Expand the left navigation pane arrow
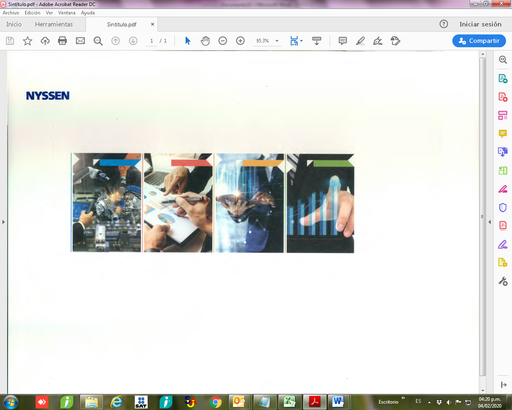Viewport: 512px width, 410px height. click(x=3, y=222)
